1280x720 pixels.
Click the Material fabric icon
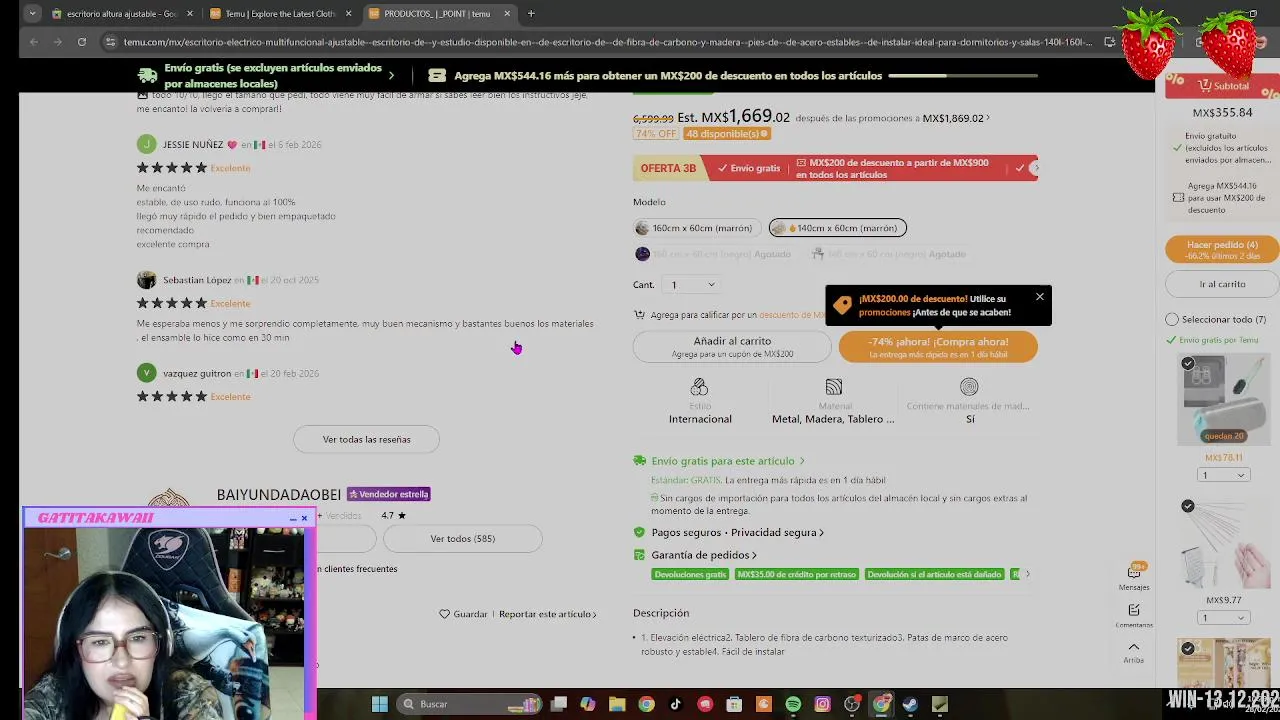834,387
